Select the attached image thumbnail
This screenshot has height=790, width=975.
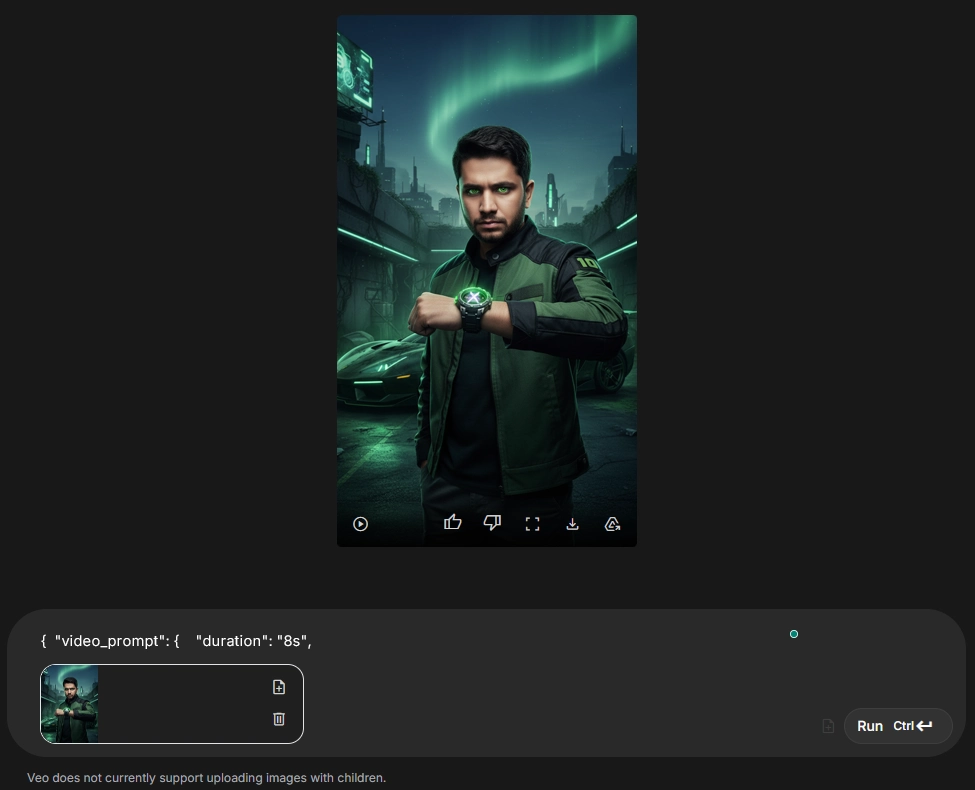[70, 704]
